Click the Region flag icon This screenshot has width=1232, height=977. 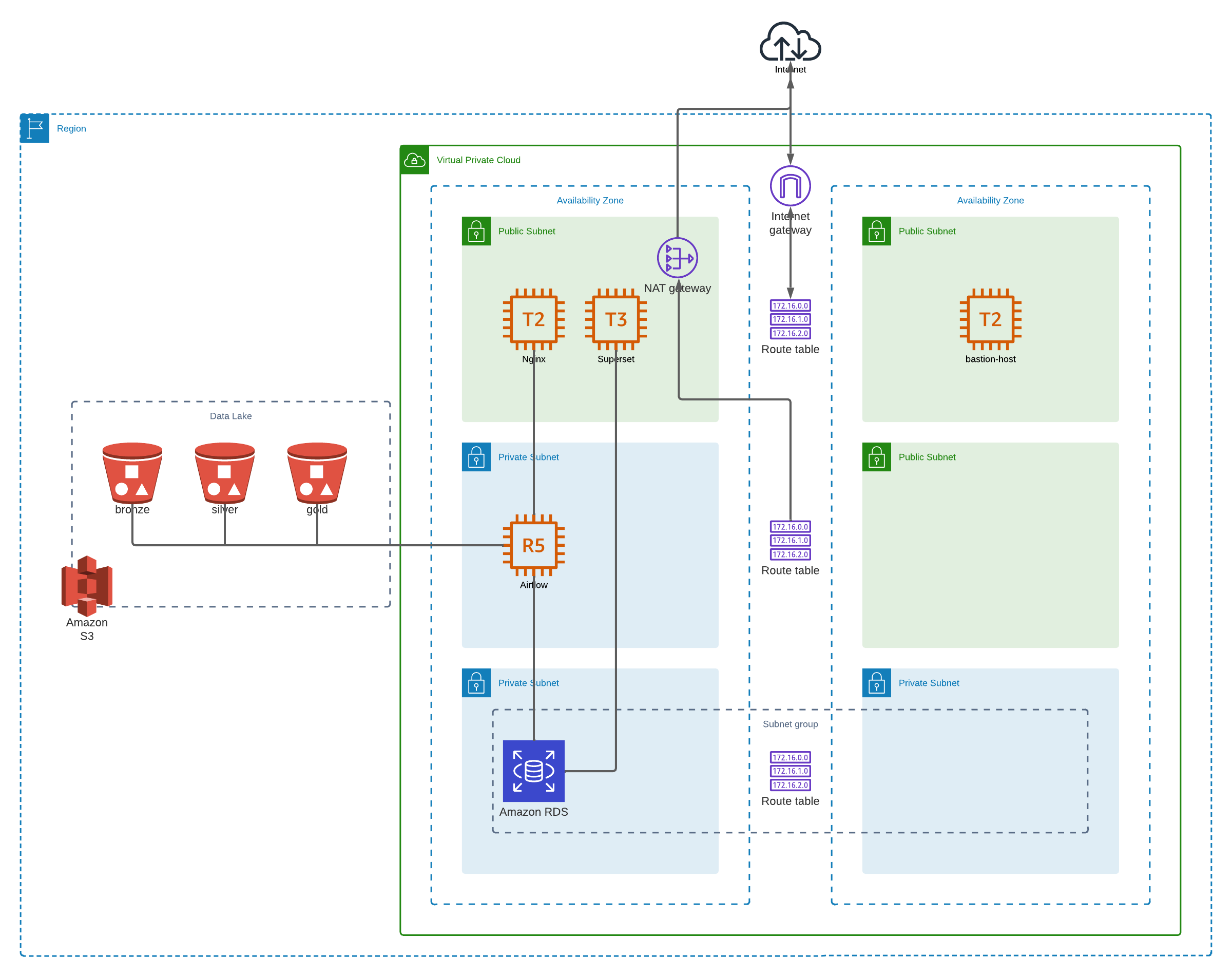tap(35, 128)
